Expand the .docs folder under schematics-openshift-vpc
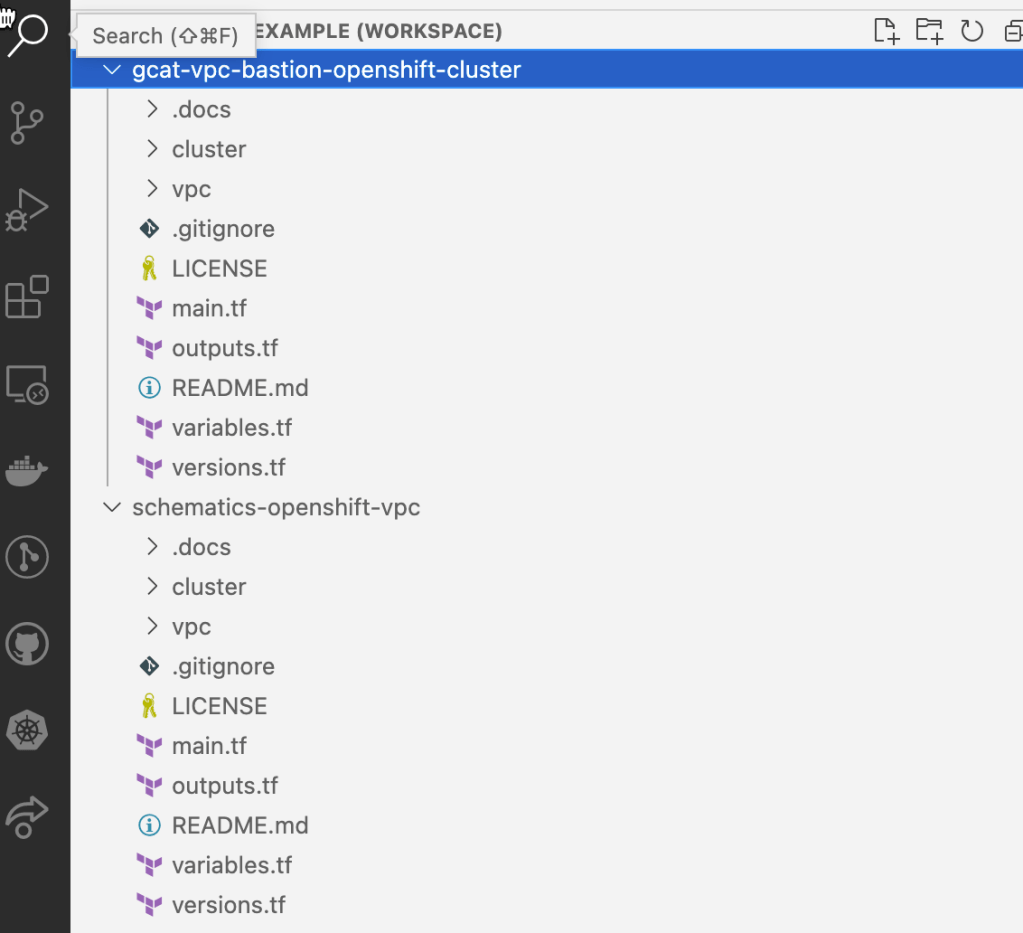This screenshot has height=933, width=1023. click(x=201, y=547)
